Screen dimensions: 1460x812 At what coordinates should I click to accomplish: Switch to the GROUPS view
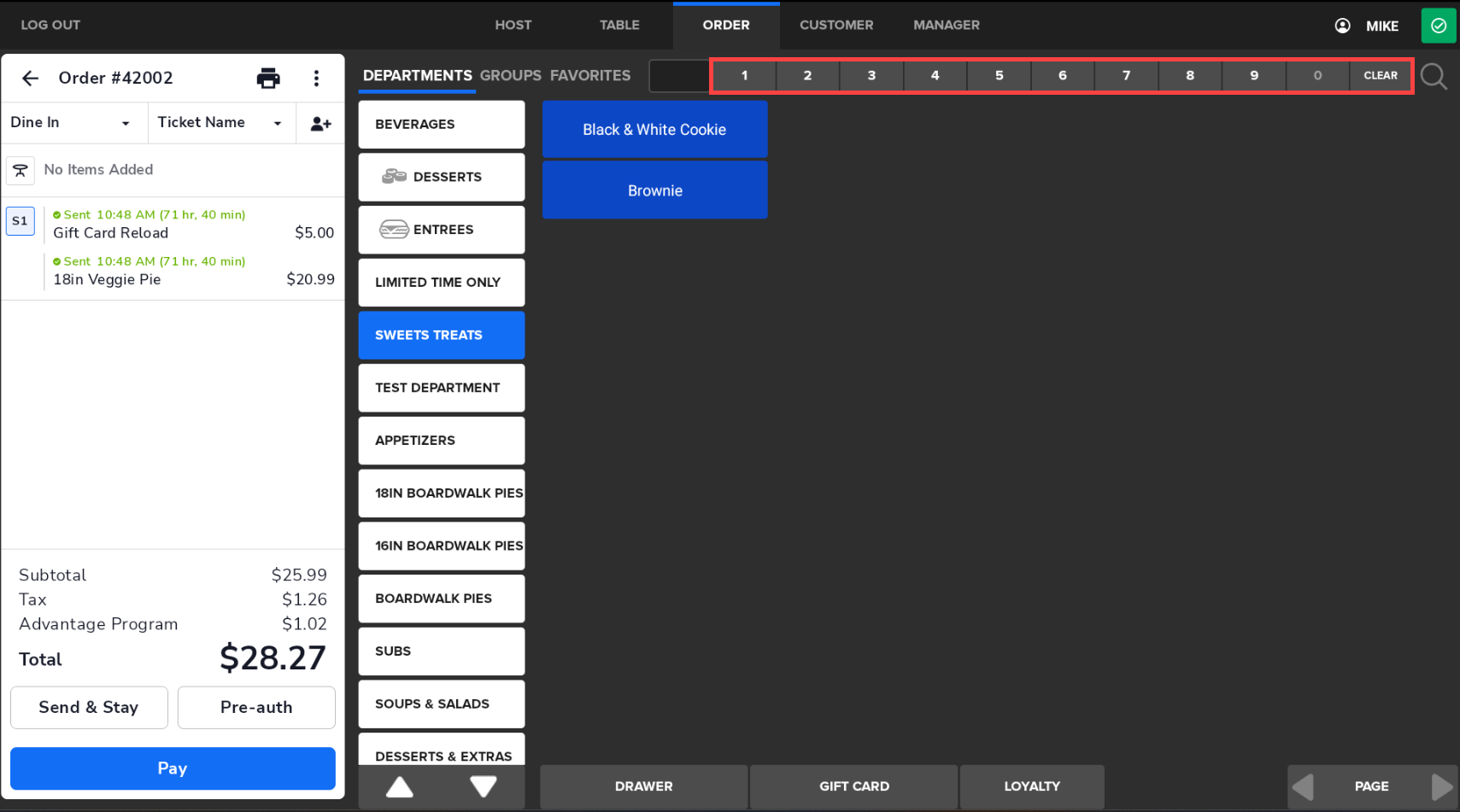point(511,76)
